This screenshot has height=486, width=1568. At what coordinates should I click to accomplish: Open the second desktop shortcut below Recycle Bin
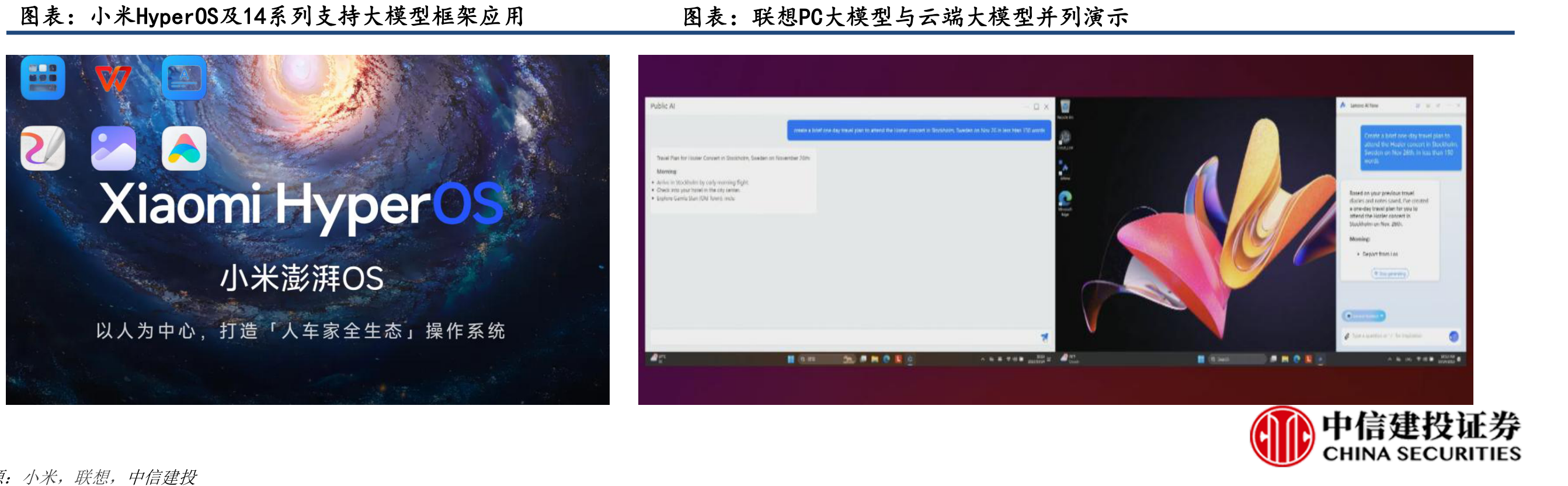click(x=1065, y=141)
